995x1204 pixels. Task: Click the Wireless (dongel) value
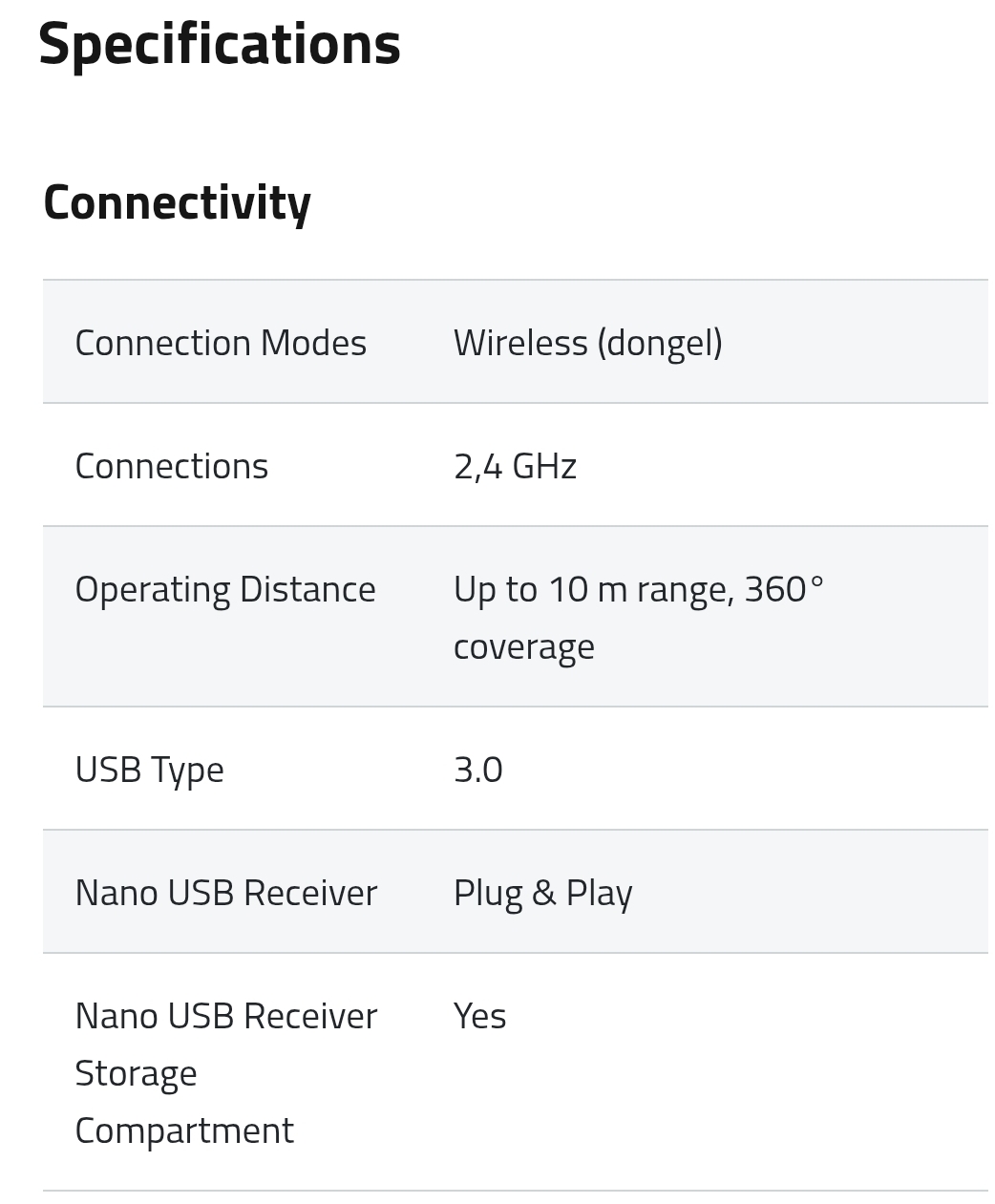pos(587,343)
